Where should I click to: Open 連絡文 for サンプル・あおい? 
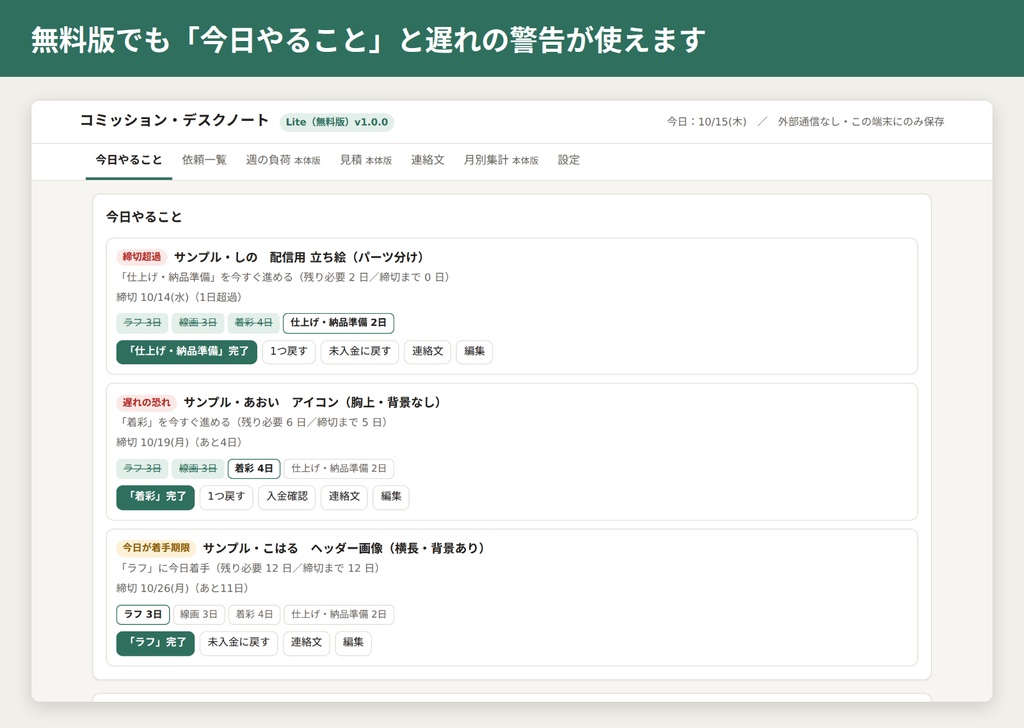point(344,497)
